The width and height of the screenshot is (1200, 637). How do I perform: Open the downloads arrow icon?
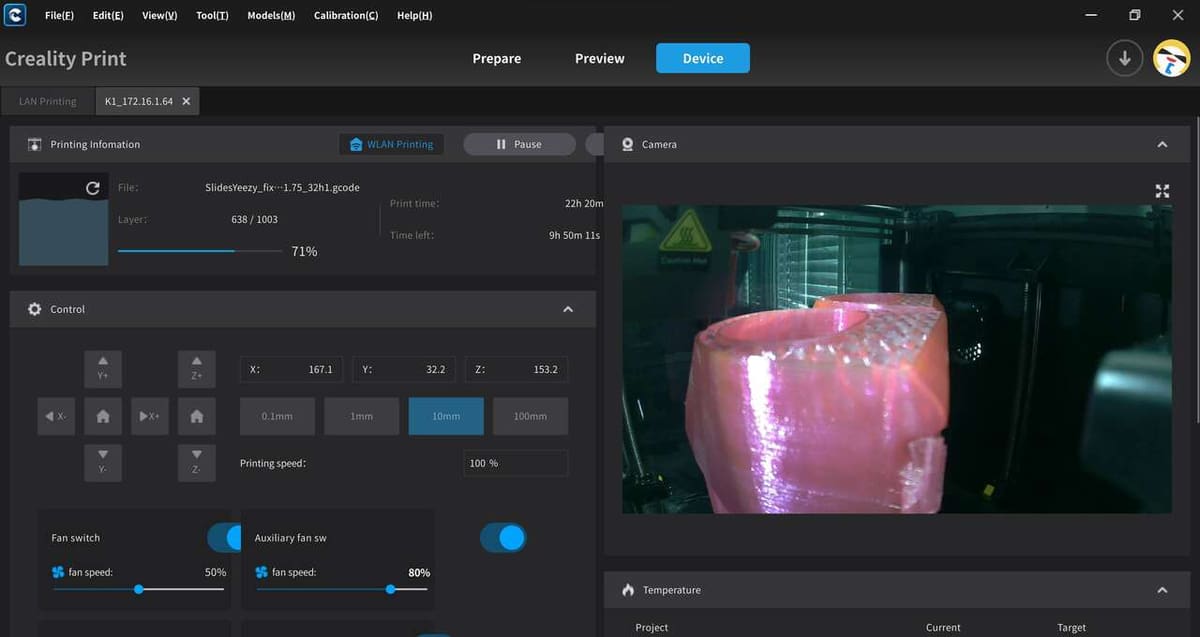1124,58
